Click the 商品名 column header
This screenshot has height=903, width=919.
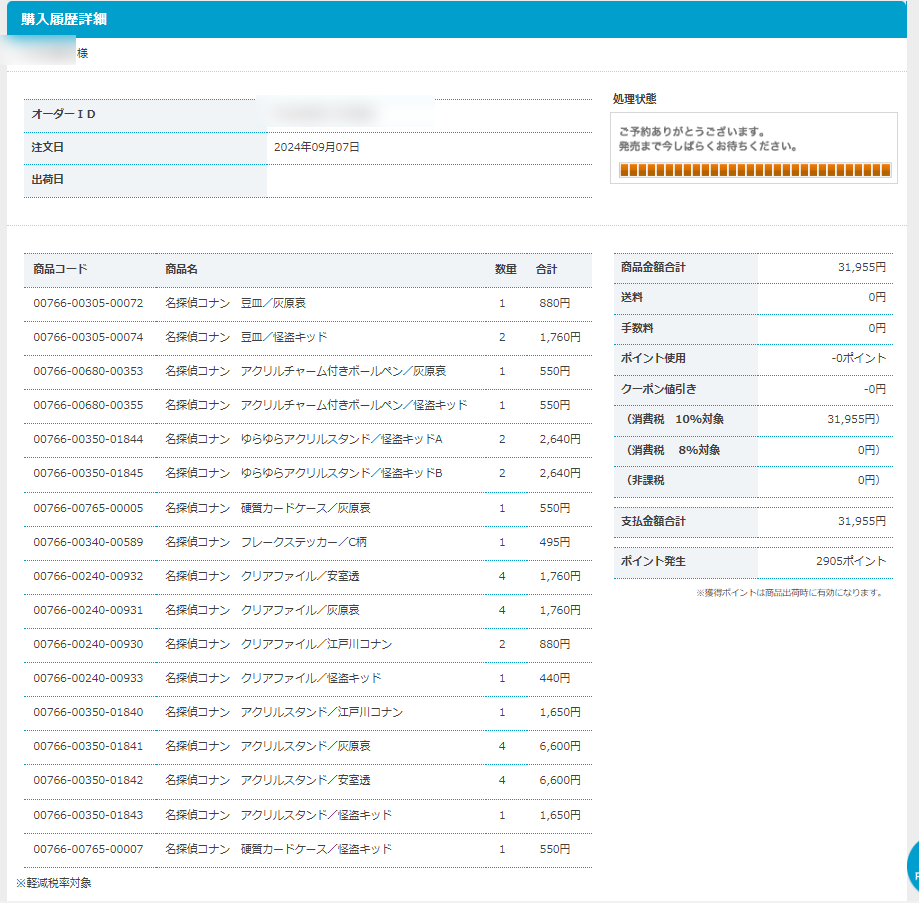pos(181,269)
